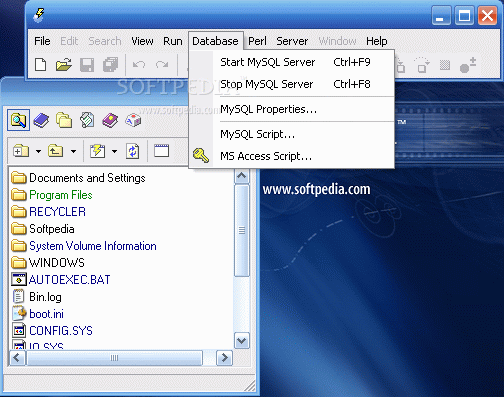504x397 pixels.
Task: Select MS Access Script... entry
Action: tap(292, 156)
